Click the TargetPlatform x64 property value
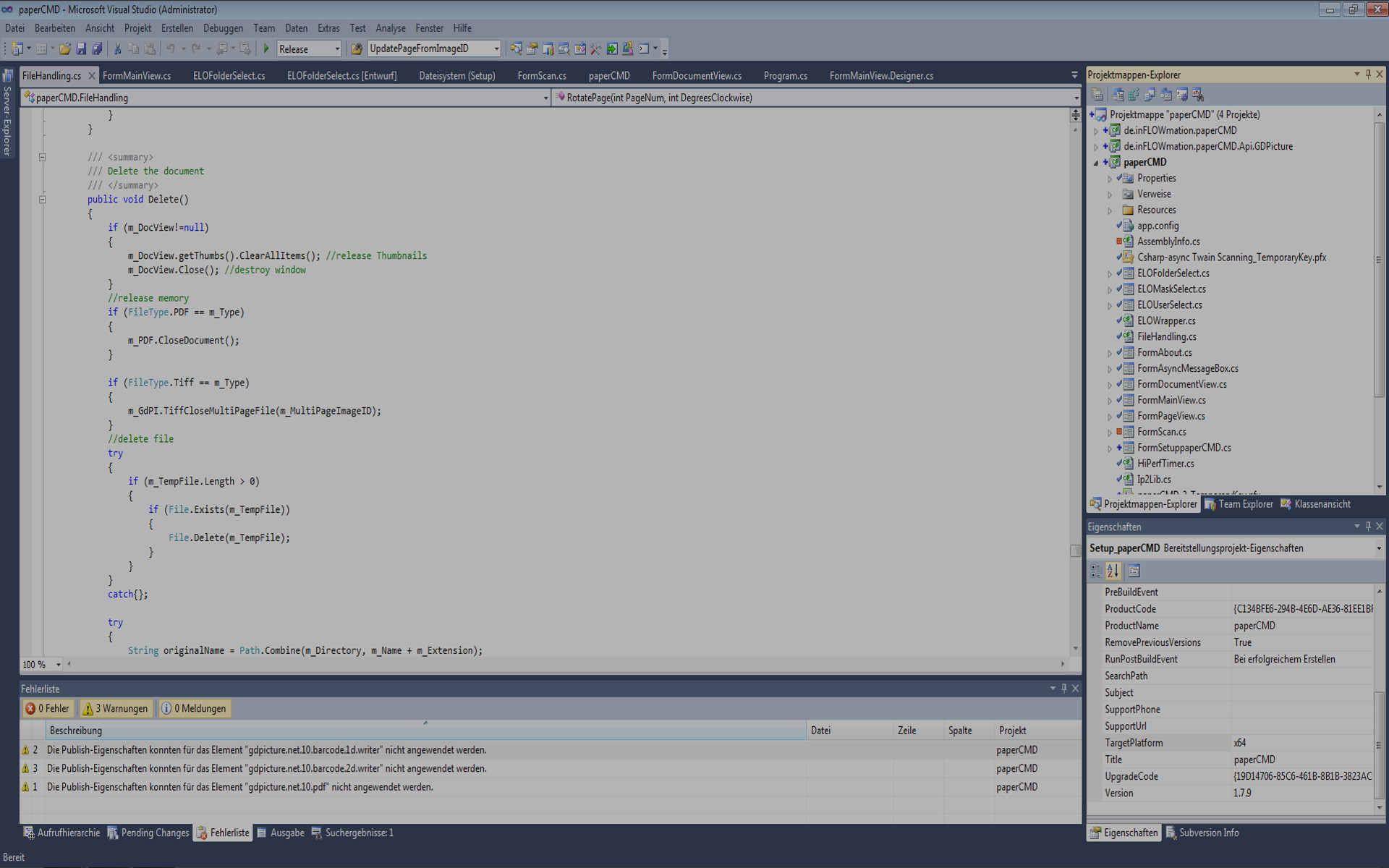Viewport: 1389px width, 868px height. pyautogui.click(x=1302, y=743)
